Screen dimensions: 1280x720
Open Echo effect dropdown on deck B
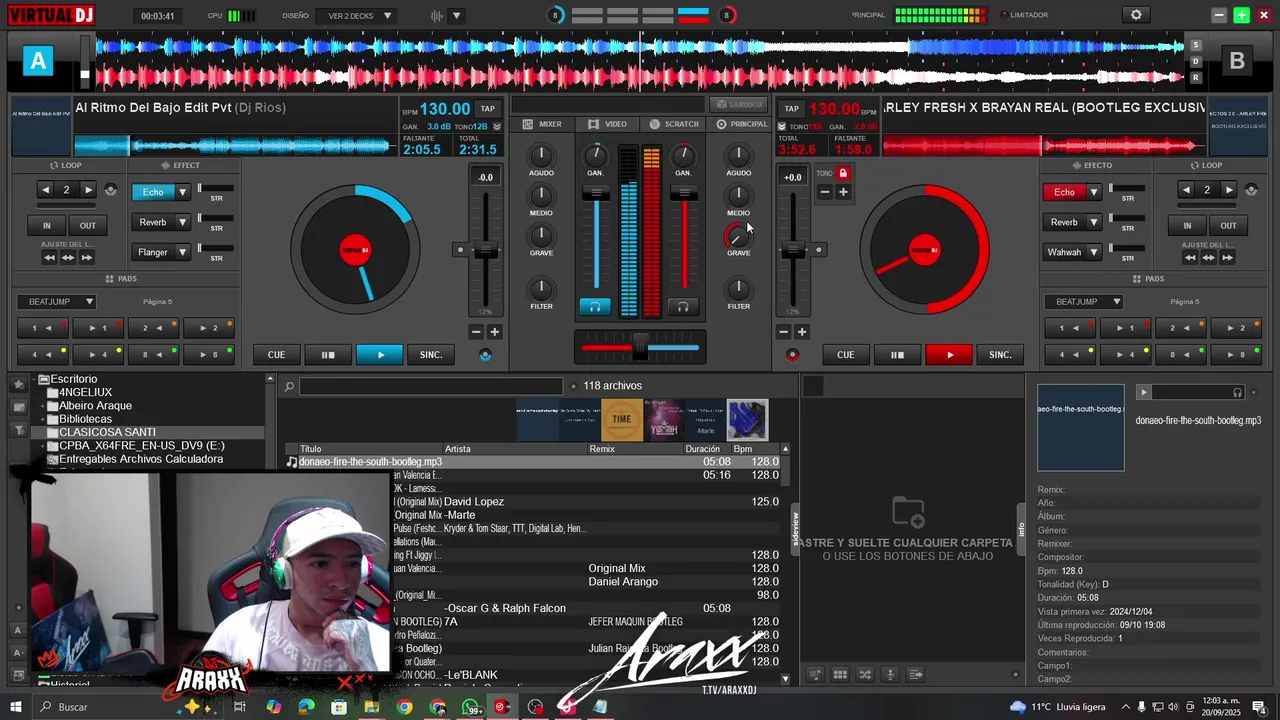pos(1094,192)
